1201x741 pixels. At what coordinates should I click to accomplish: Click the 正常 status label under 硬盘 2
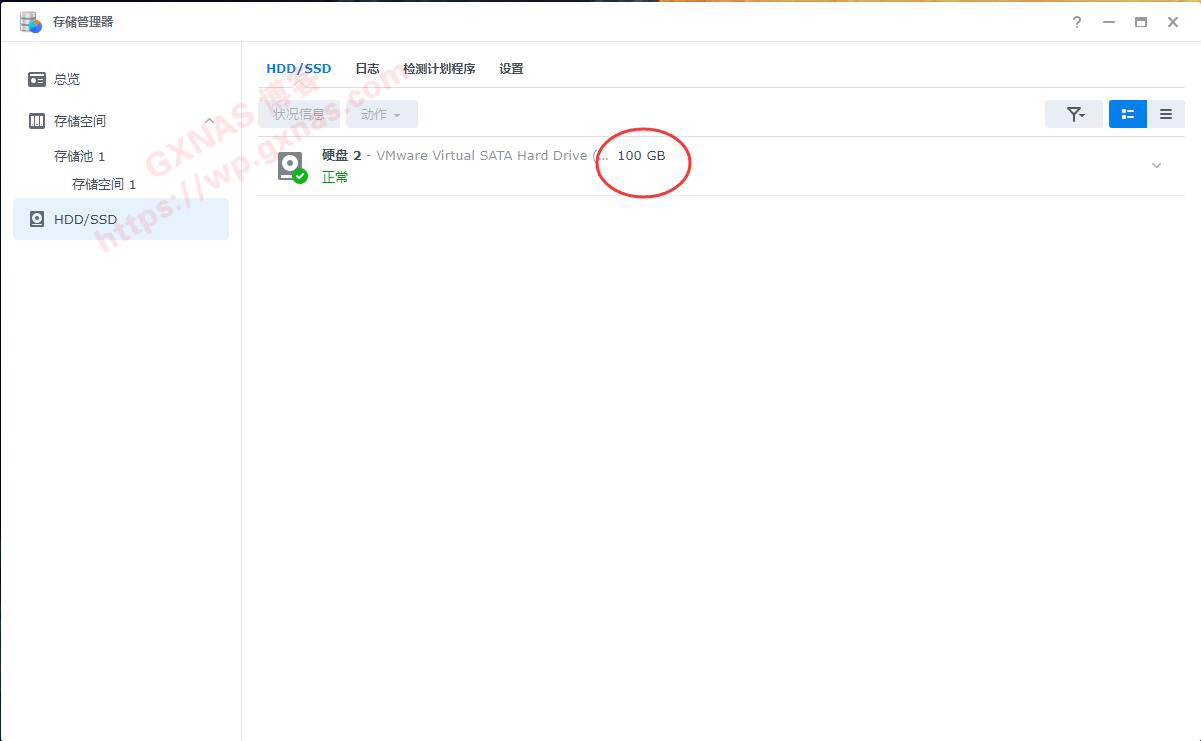tap(334, 176)
